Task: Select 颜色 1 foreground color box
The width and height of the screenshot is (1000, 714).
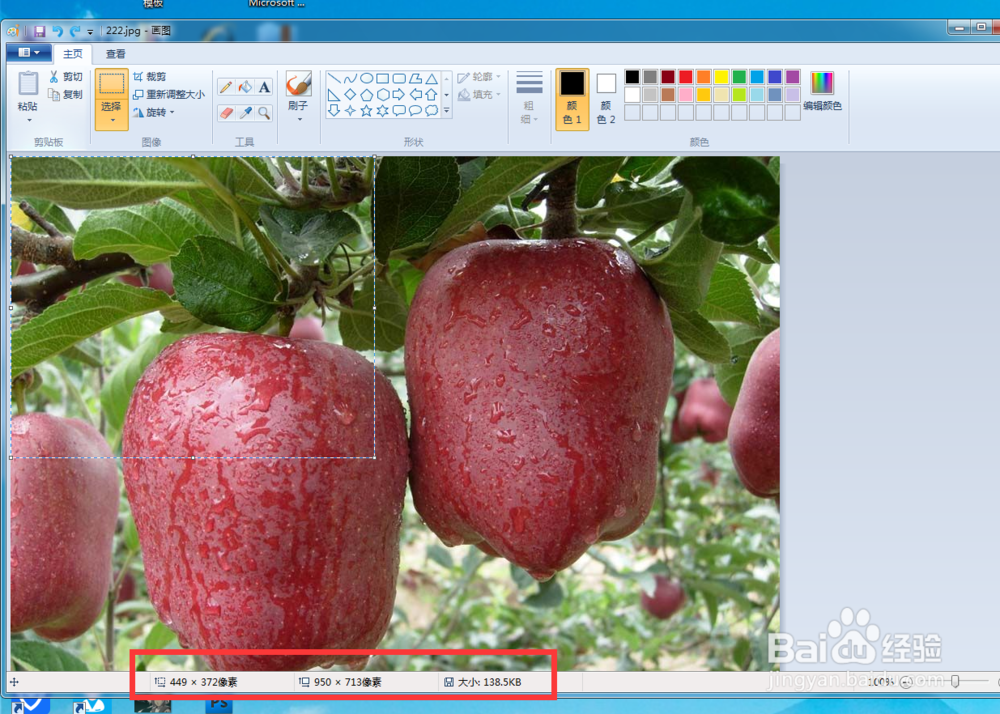Action: tap(572, 98)
